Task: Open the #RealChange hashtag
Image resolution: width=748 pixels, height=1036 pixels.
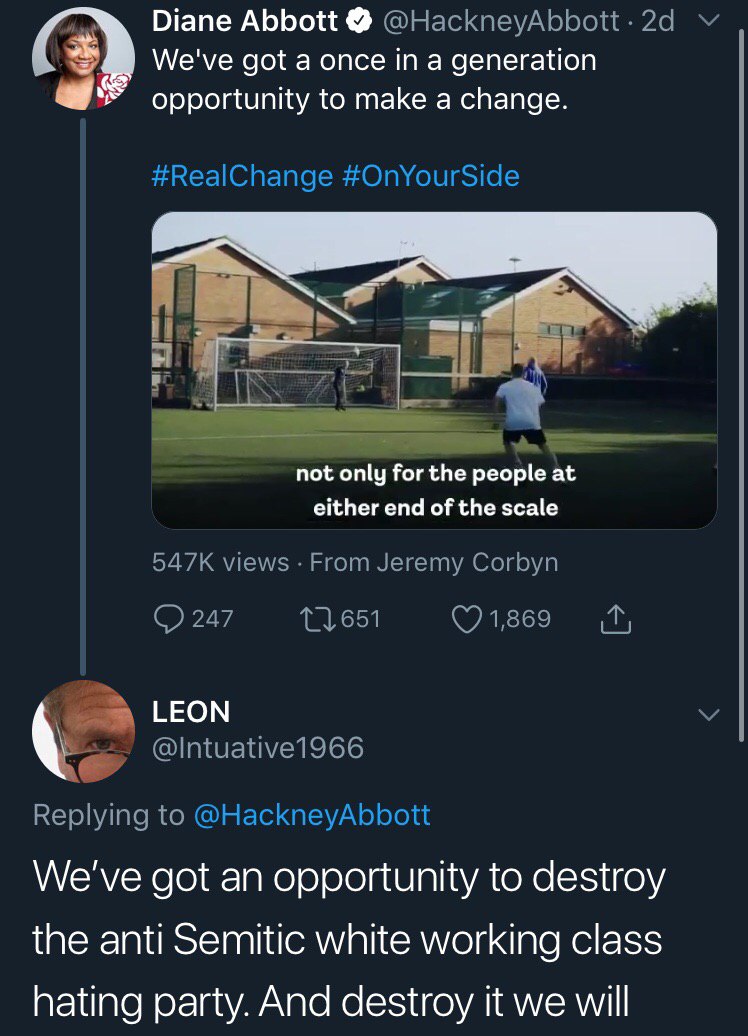Action: tap(242, 176)
